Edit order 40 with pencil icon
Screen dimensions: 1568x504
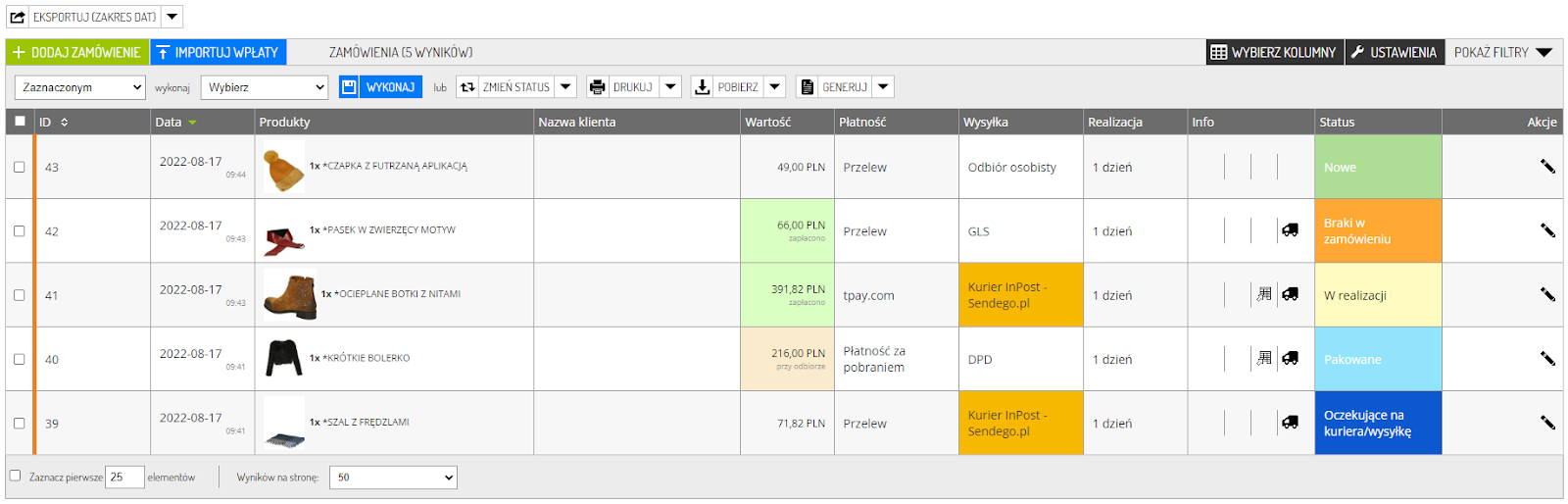pyautogui.click(x=1547, y=359)
